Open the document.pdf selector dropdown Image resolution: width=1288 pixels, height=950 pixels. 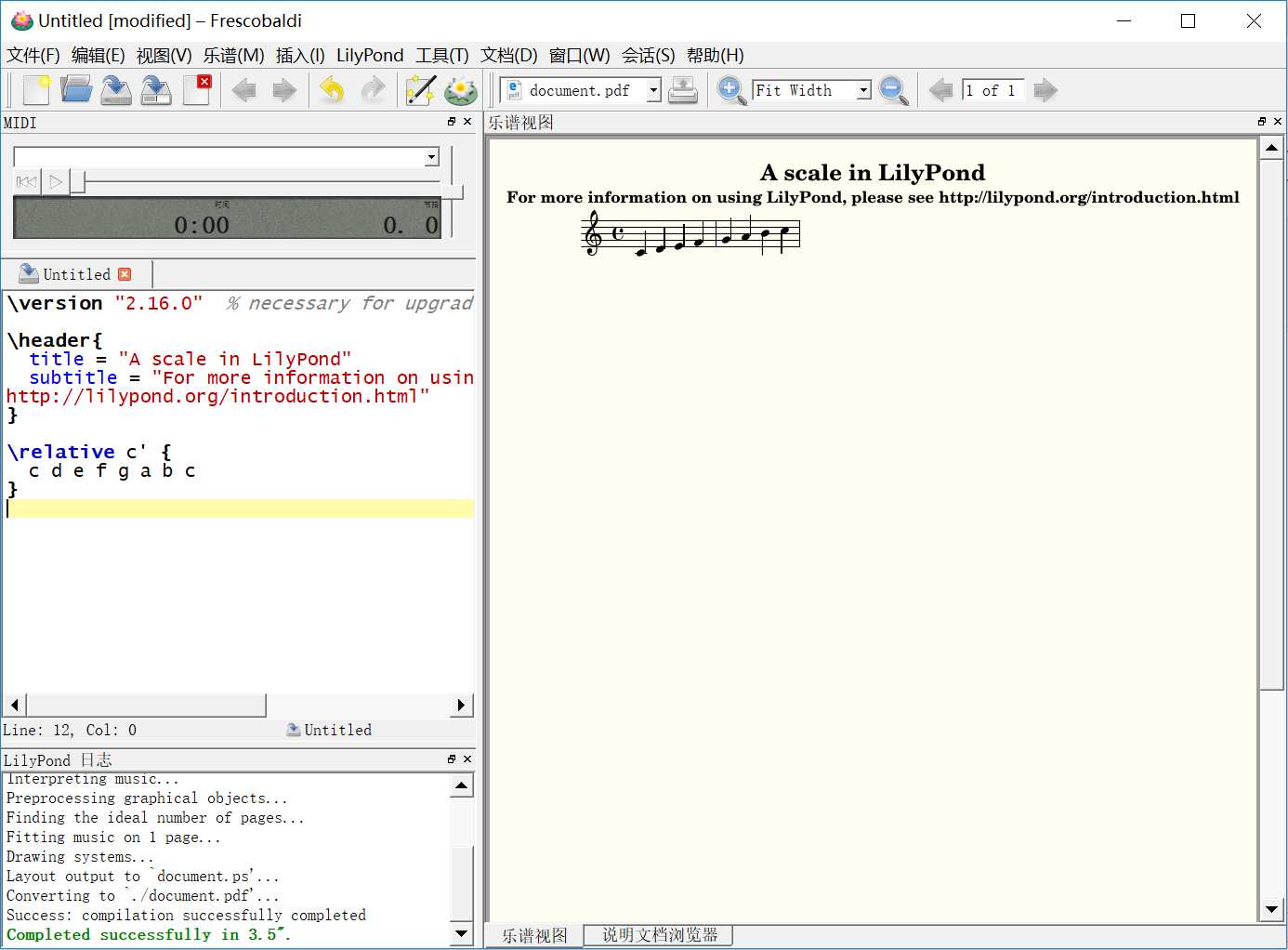click(x=653, y=90)
